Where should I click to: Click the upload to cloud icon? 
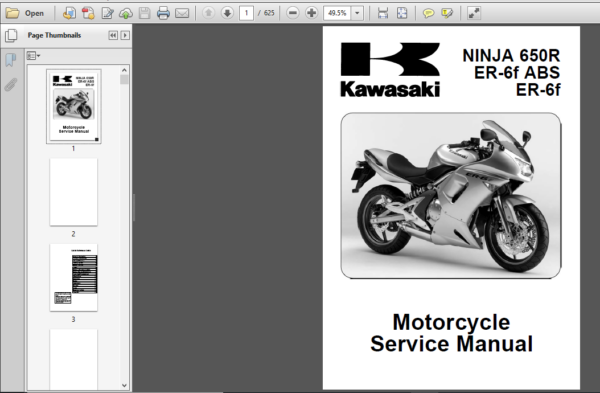tap(126, 13)
